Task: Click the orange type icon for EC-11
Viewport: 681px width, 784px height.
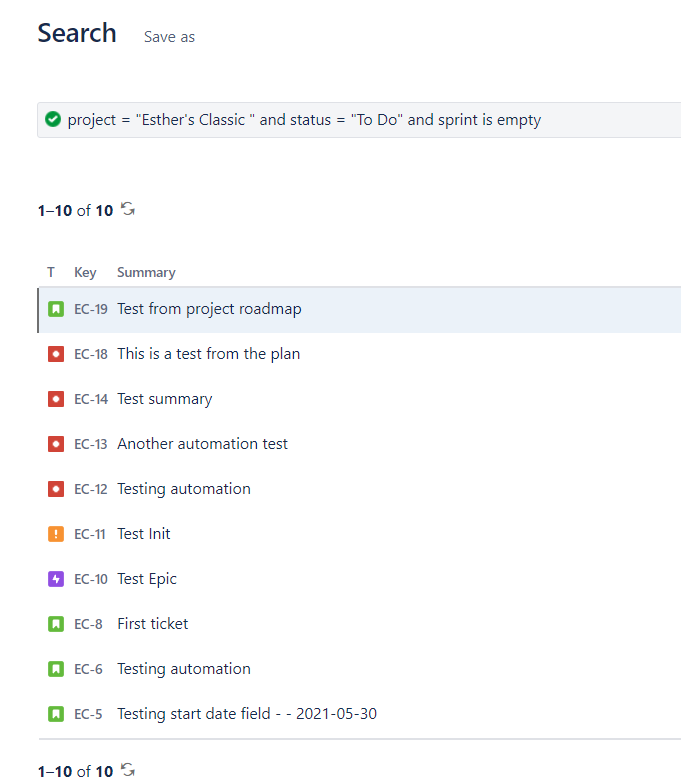Action: (56, 534)
